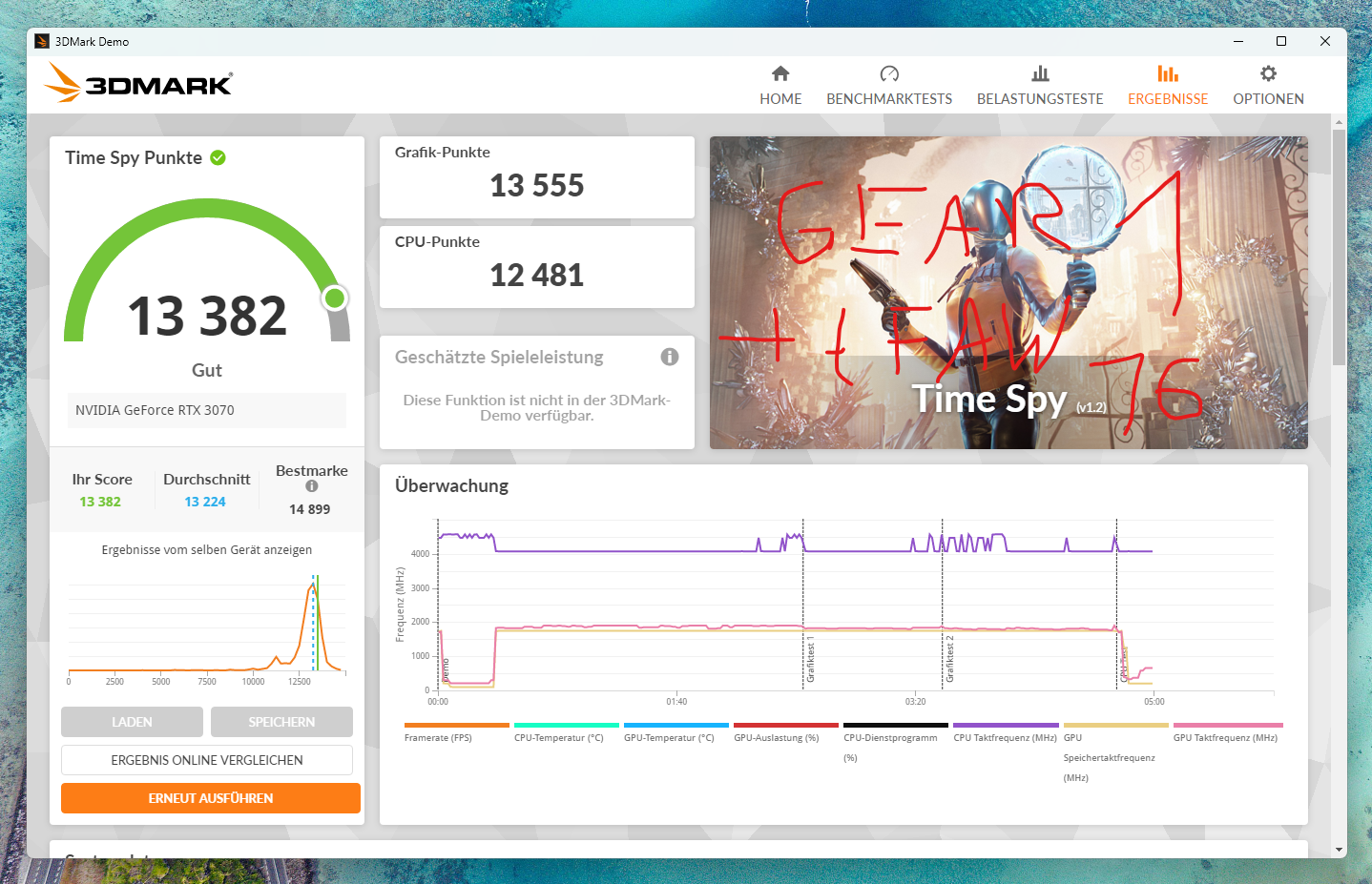Click the green gauge indicator knob
The width and height of the screenshot is (1372, 884).
pos(335,298)
